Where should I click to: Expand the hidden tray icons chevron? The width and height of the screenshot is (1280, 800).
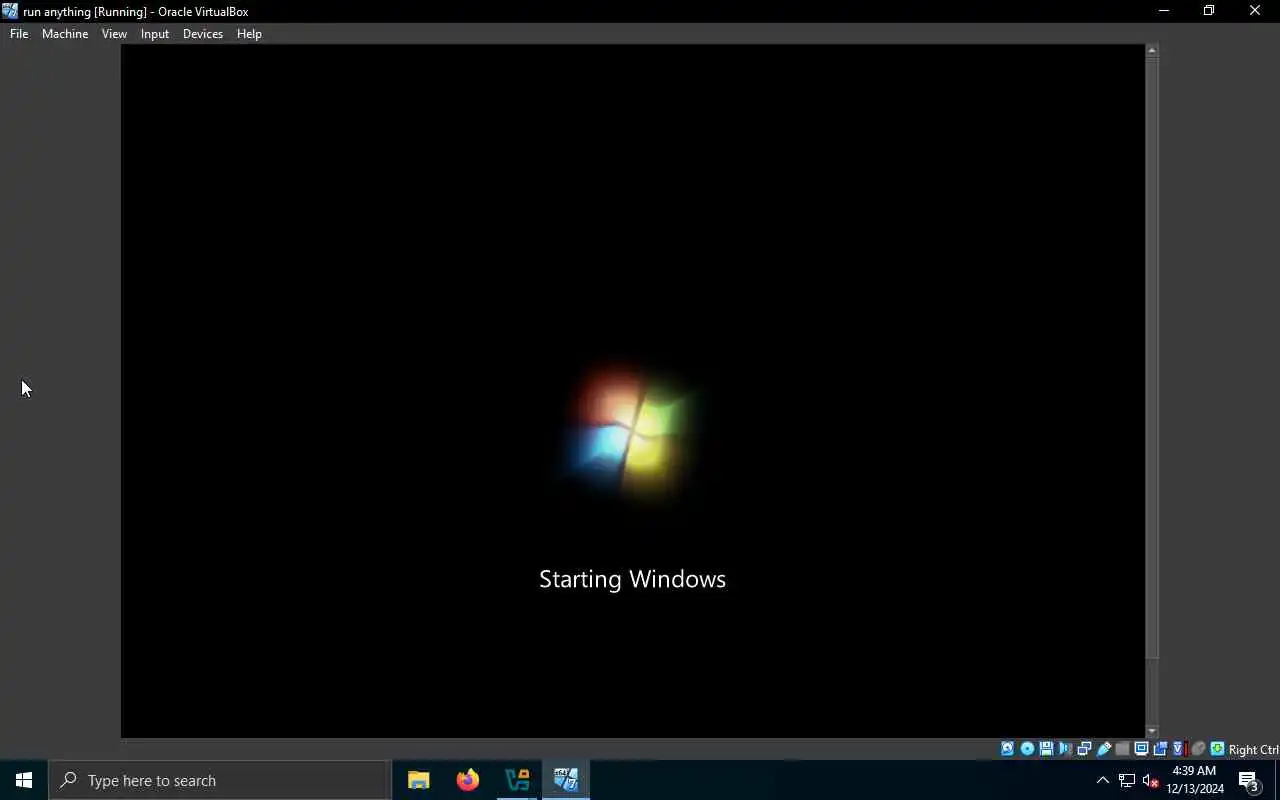(1103, 780)
